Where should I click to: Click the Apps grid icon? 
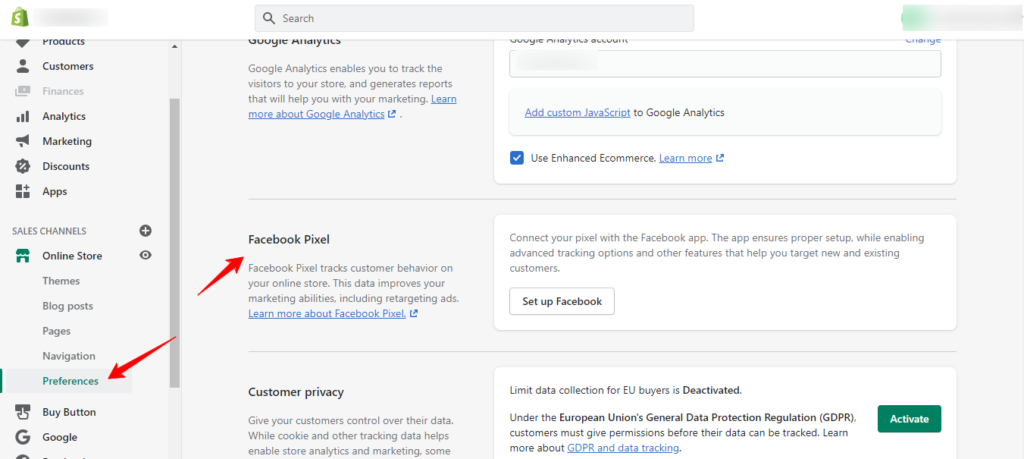click(23, 191)
